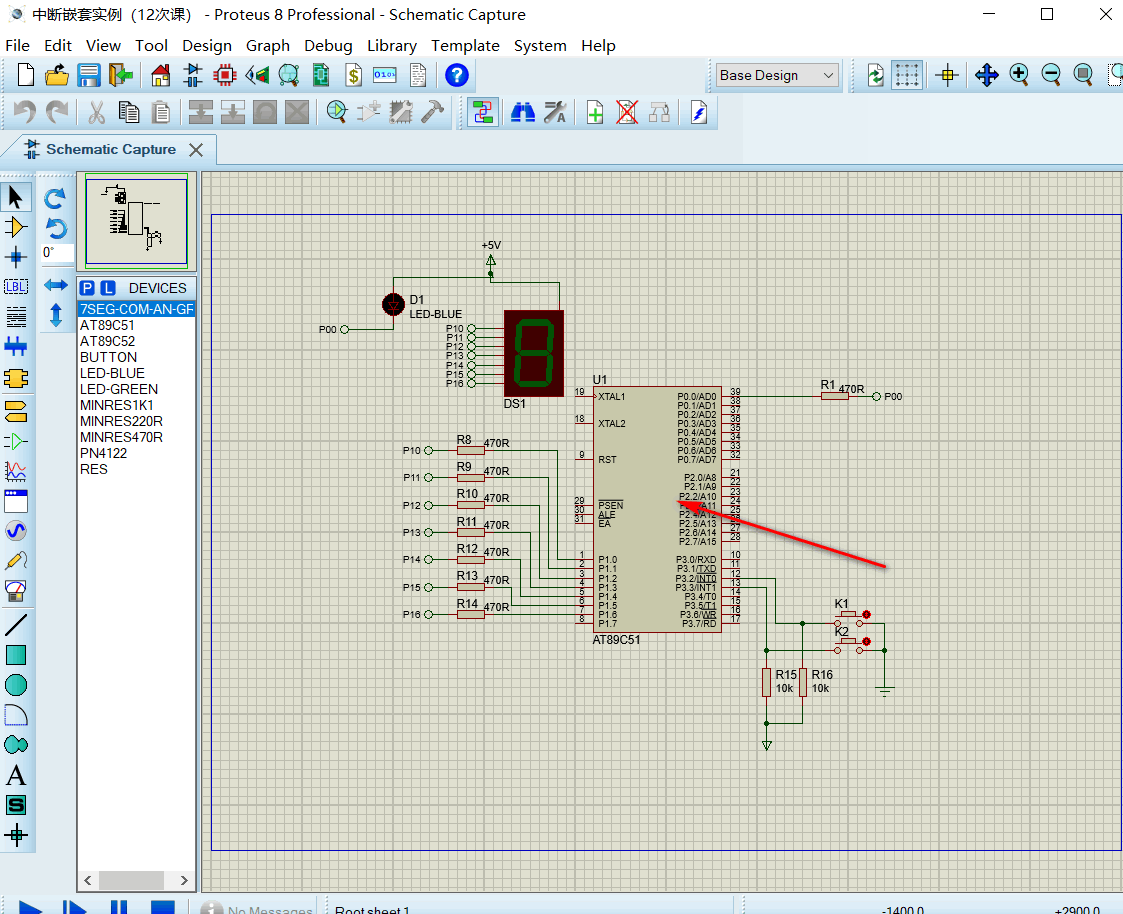The image size is (1123, 914).
Task: Select 7SEG-COM-AN-GF device entry
Action: pyautogui.click(x=136, y=309)
